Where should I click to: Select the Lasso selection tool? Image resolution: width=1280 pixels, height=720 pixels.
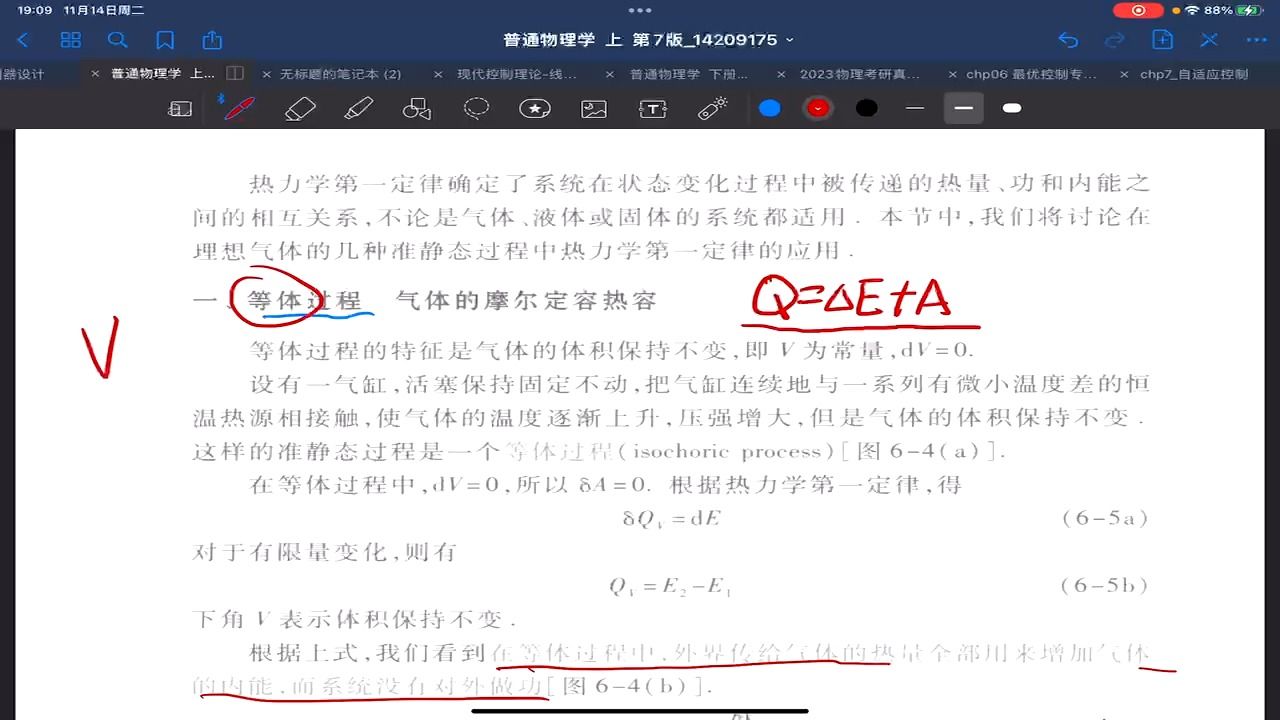click(476, 108)
